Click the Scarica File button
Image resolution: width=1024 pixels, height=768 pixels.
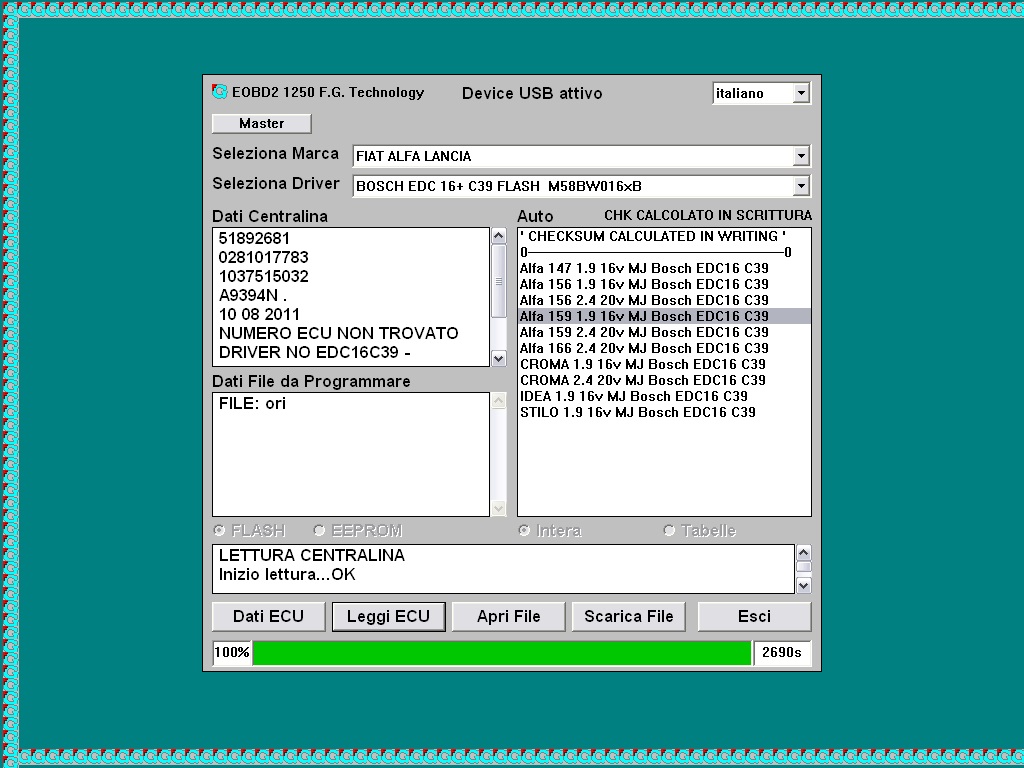click(x=629, y=616)
